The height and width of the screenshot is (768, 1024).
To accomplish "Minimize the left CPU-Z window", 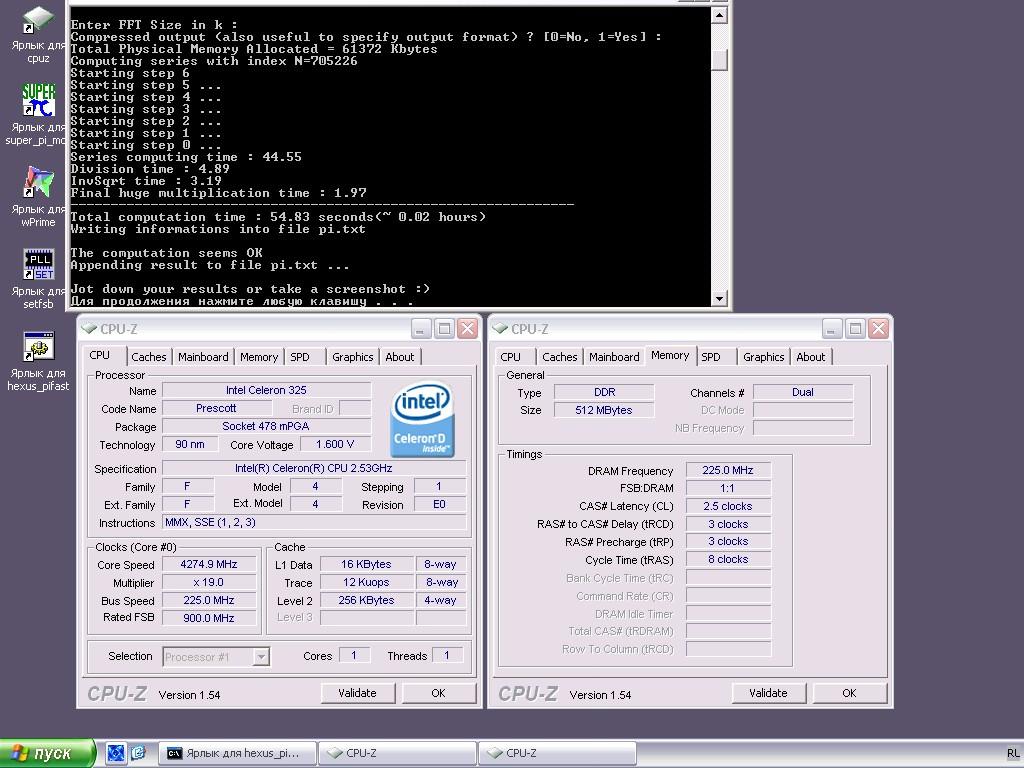I will point(421,328).
